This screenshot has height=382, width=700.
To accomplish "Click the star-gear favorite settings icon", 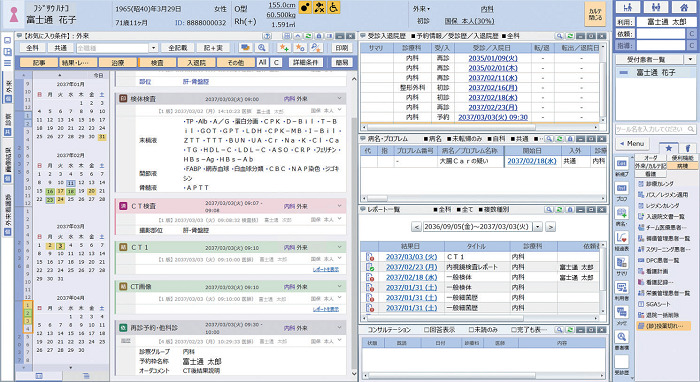I will point(300,48).
